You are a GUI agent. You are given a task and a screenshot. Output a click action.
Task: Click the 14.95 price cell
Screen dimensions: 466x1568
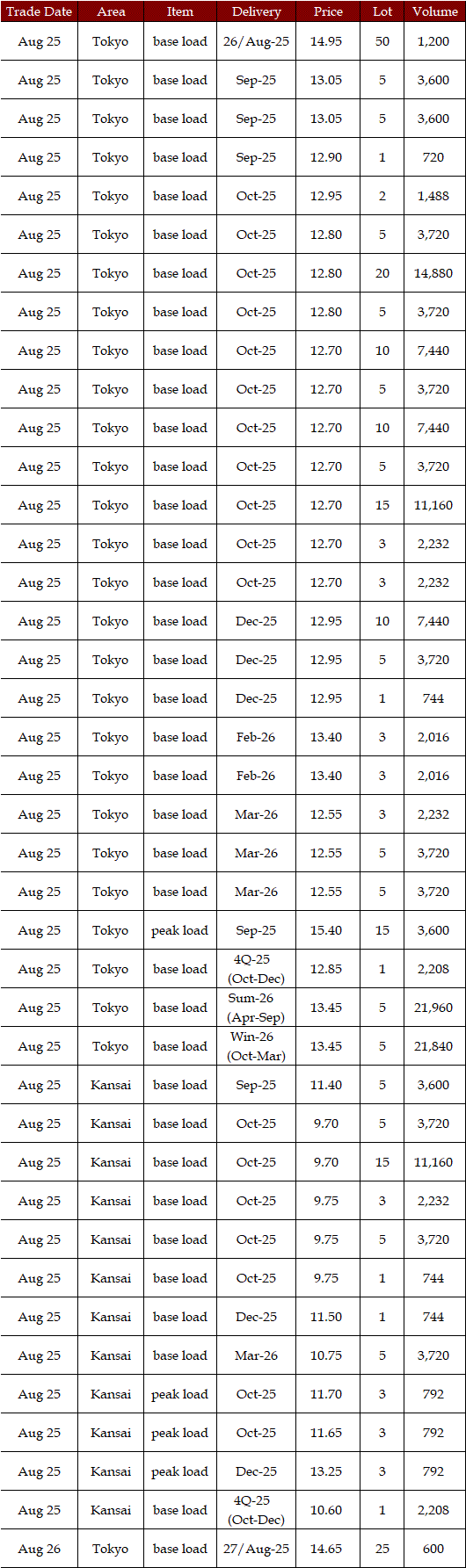[327, 41]
